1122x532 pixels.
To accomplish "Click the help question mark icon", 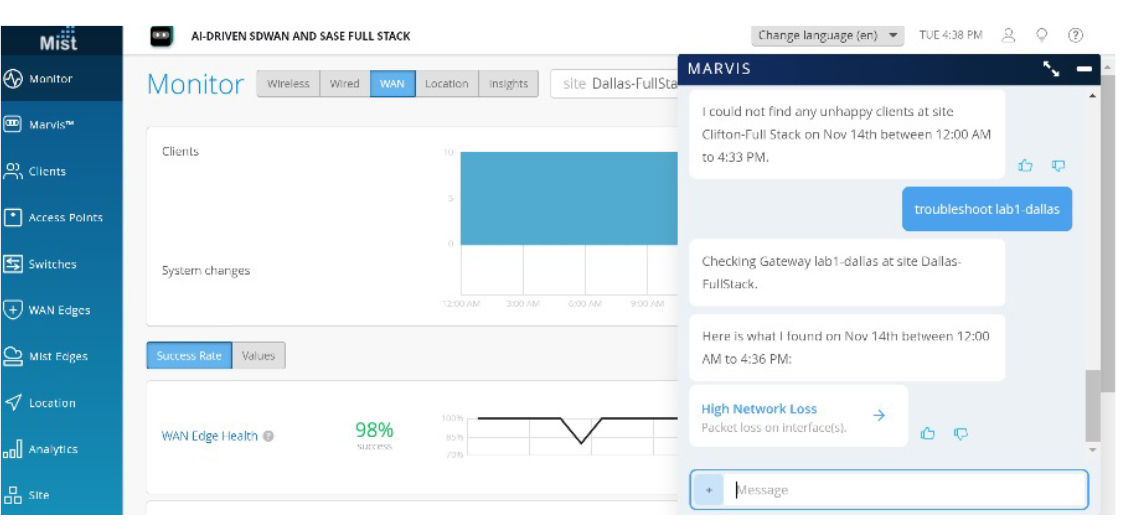I will point(1076,35).
